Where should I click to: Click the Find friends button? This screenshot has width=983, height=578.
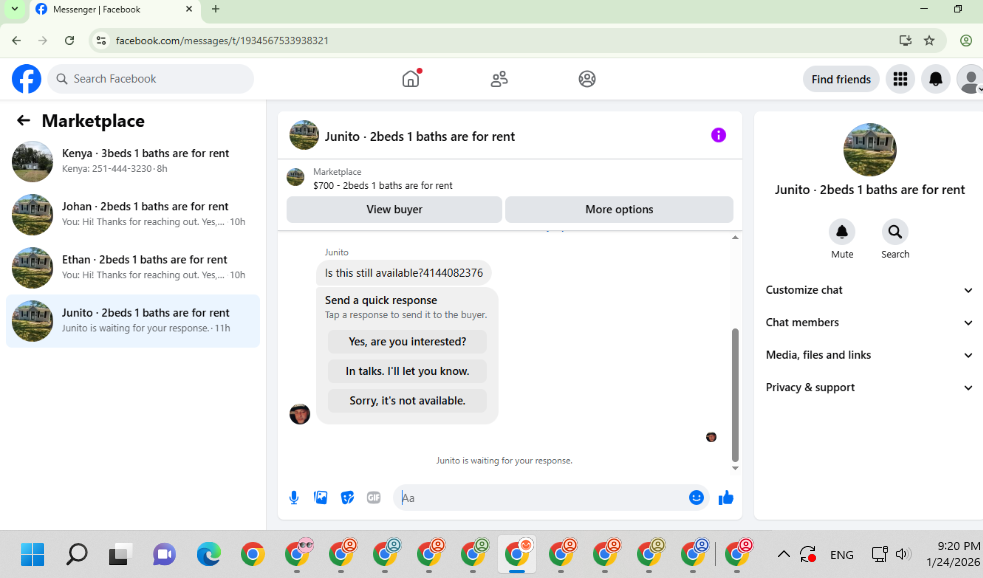coord(841,79)
